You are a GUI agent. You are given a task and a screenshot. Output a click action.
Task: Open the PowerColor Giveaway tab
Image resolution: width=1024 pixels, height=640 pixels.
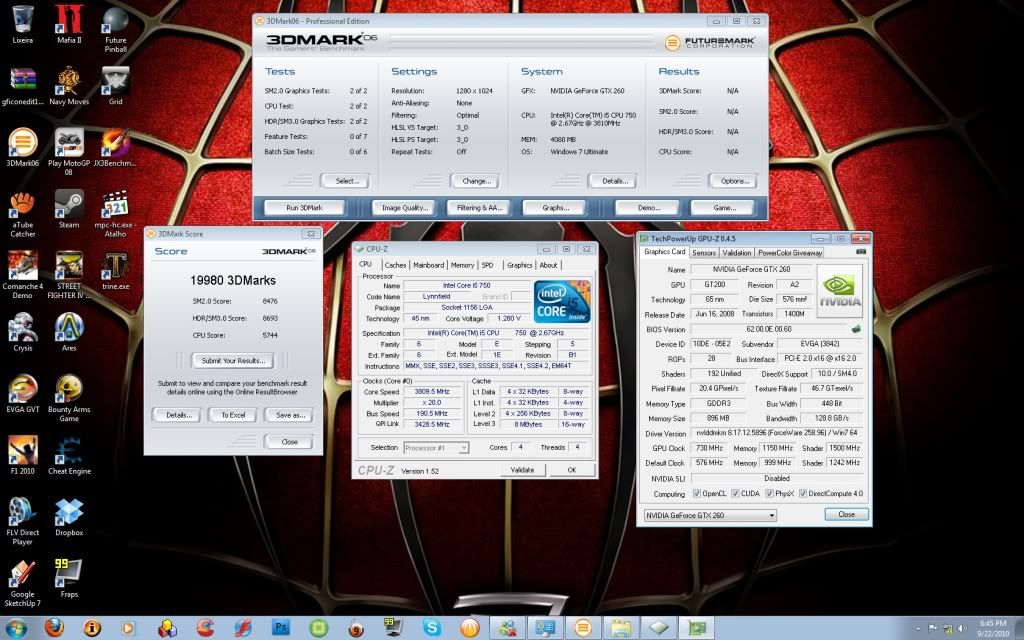790,253
